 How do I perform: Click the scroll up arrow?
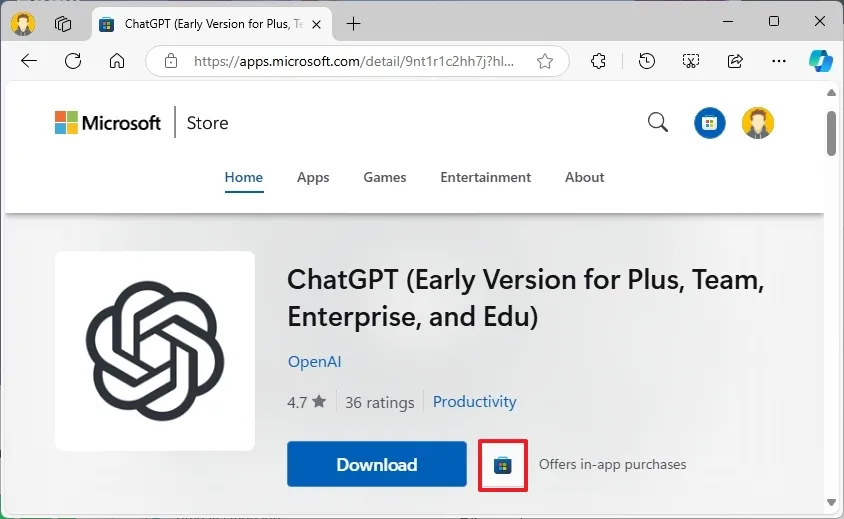tap(831, 93)
